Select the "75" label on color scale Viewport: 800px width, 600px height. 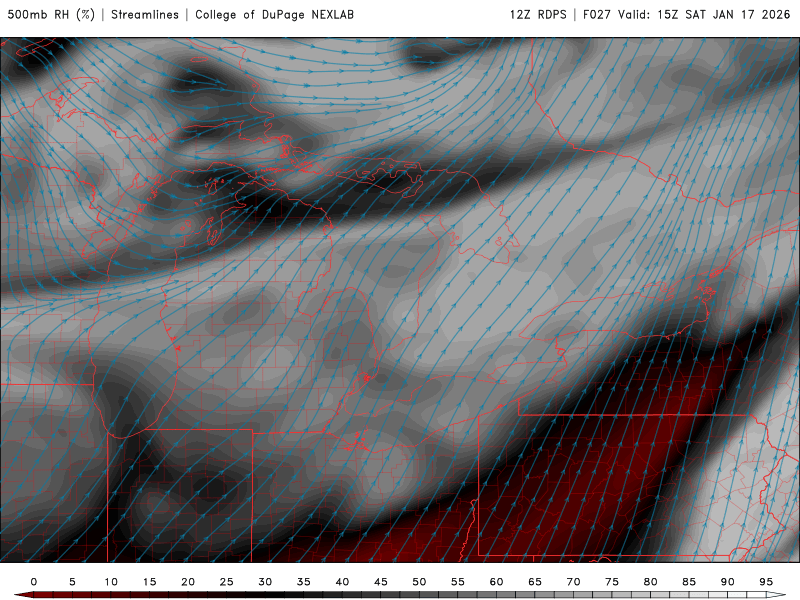tap(612, 582)
